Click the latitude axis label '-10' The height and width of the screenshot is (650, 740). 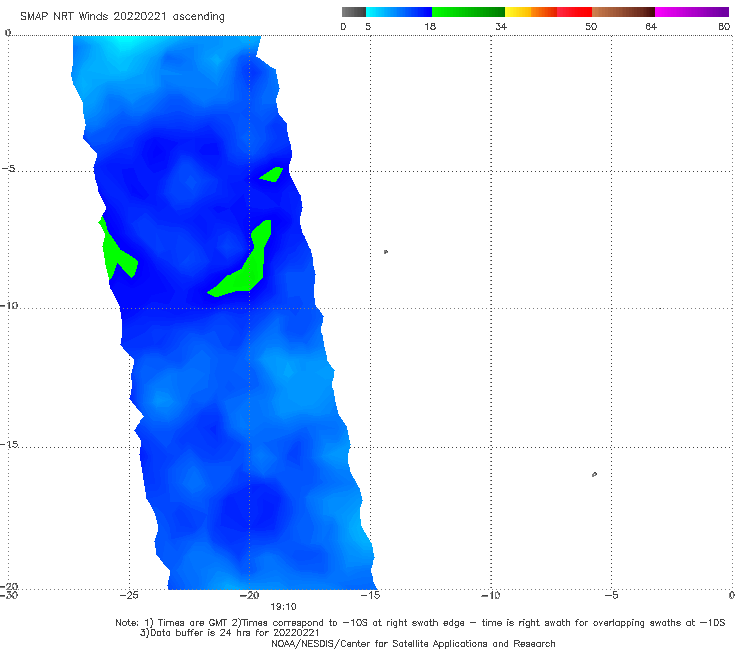click(9, 305)
